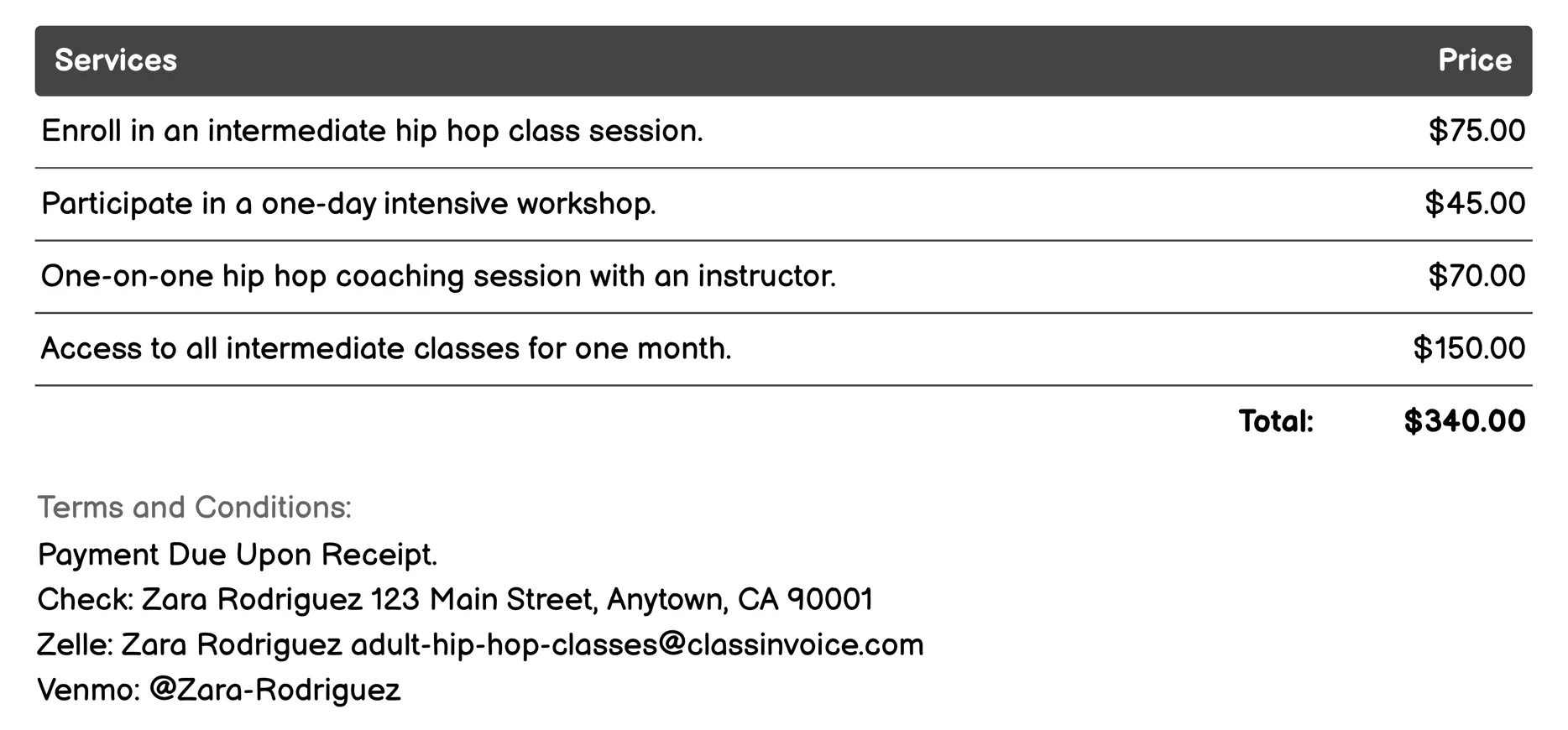Click the Price column header
This screenshot has width=1568, height=730.
(1474, 60)
